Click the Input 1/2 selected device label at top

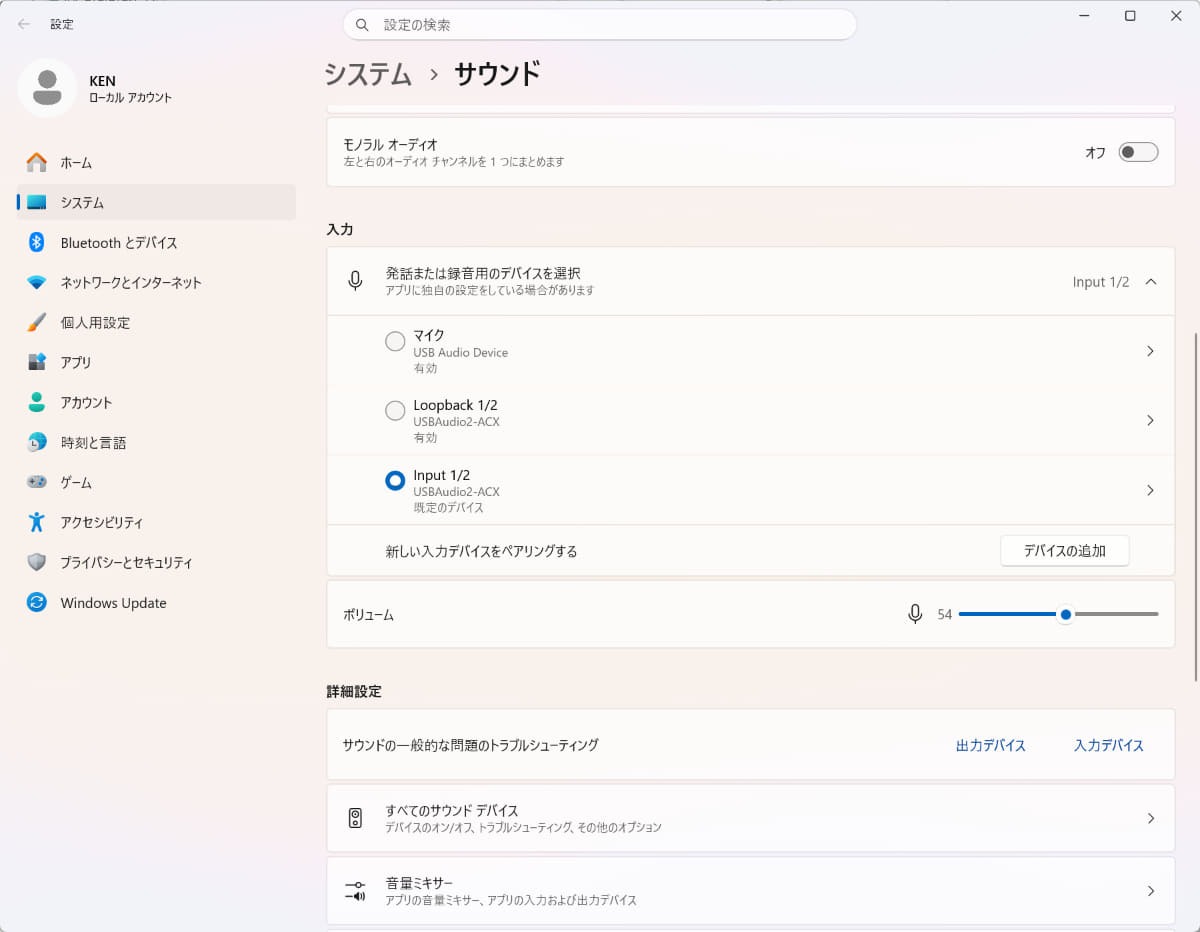[x=1101, y=282]
